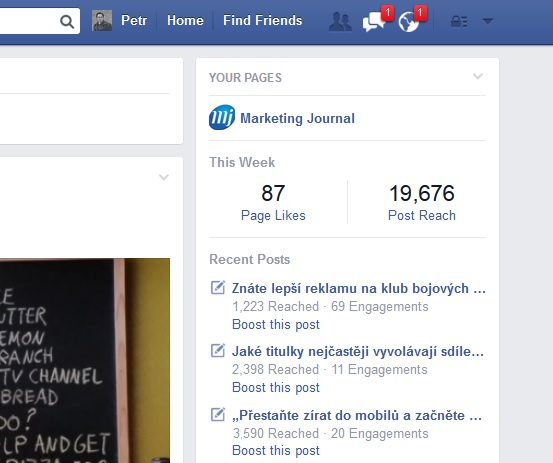Image resolution: width=553 pixels, height=463 pixels.
Task: Click edit icon beside 'Jaké titulky' post
Action: (x=218, y=351)
